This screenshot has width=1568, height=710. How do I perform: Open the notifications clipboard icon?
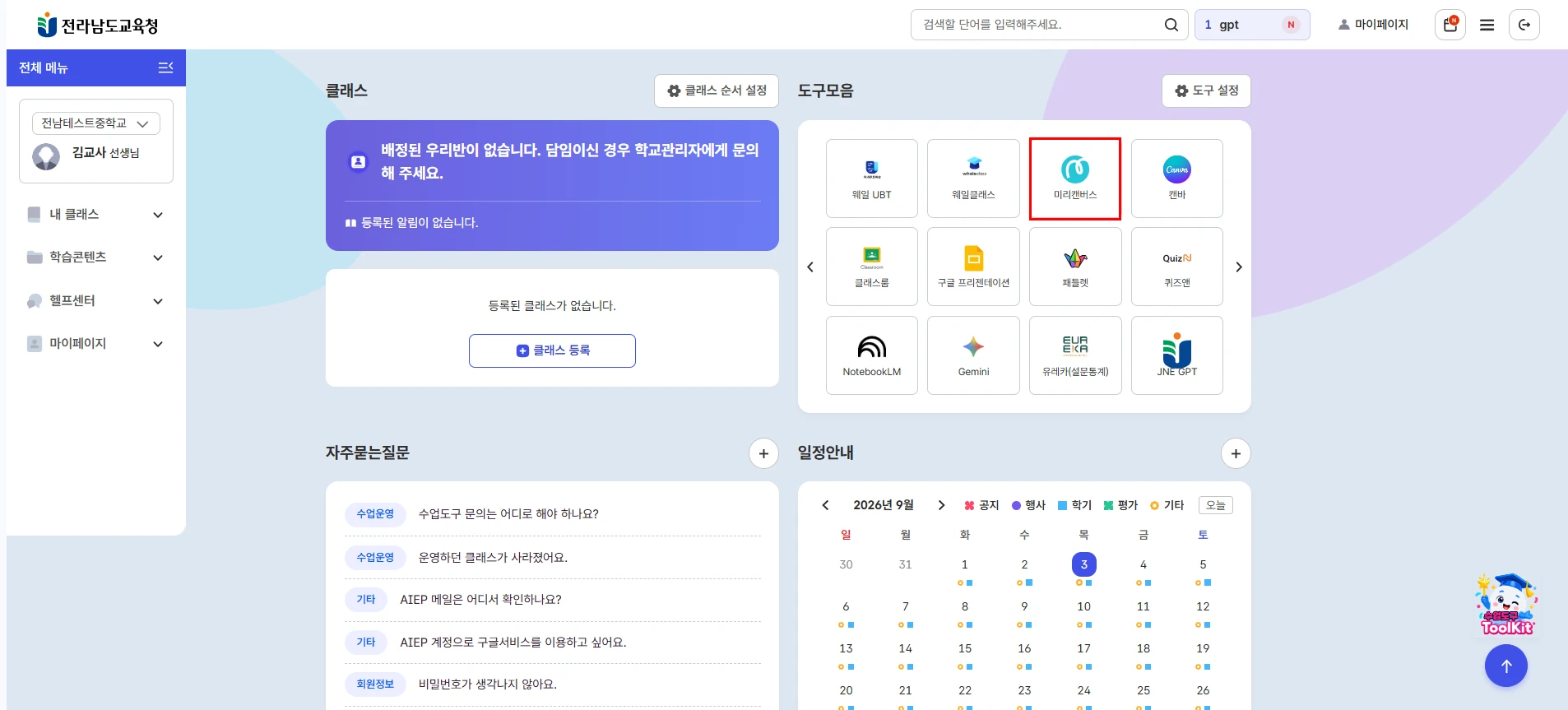[x=1450, y=25]
